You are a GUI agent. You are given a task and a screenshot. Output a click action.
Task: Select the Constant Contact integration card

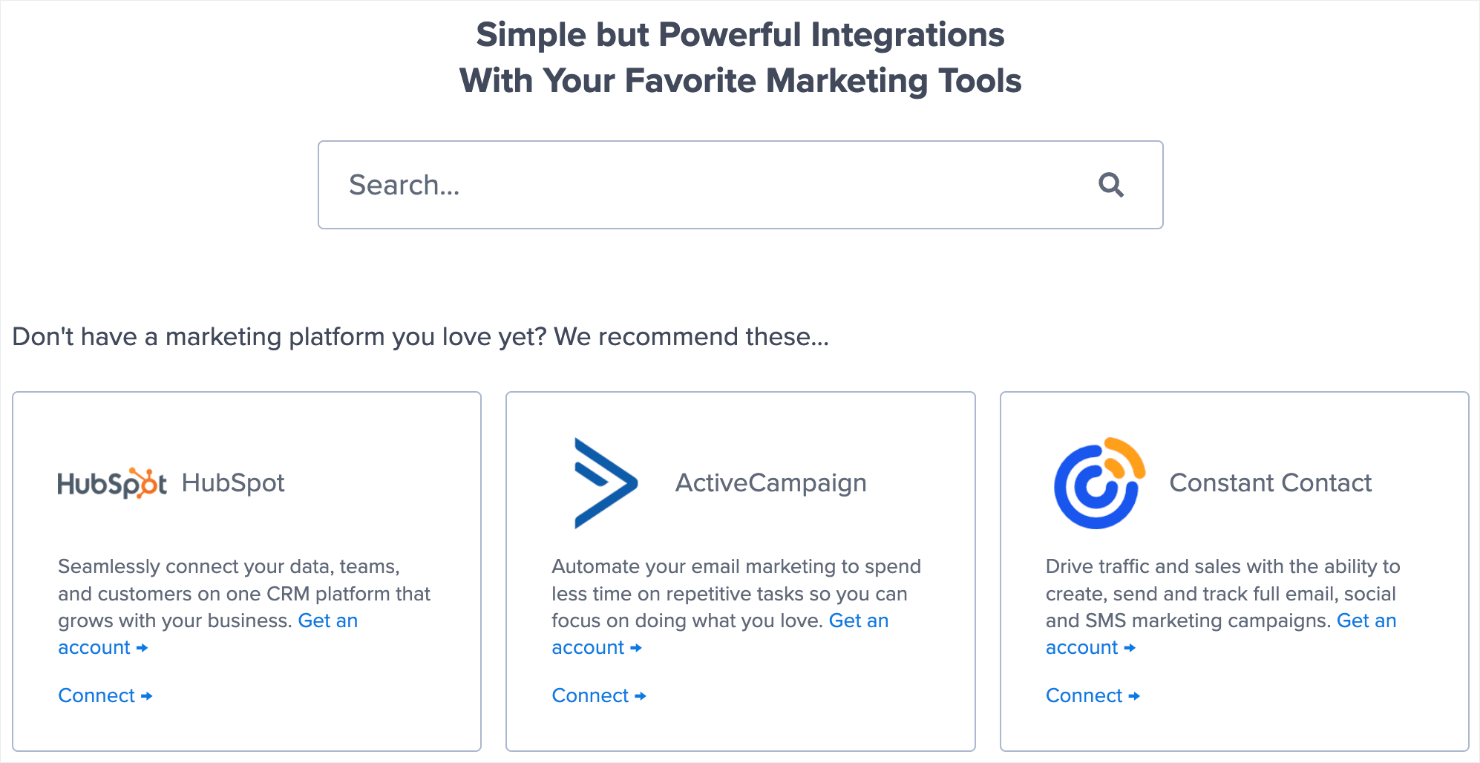pos(1235,570)
